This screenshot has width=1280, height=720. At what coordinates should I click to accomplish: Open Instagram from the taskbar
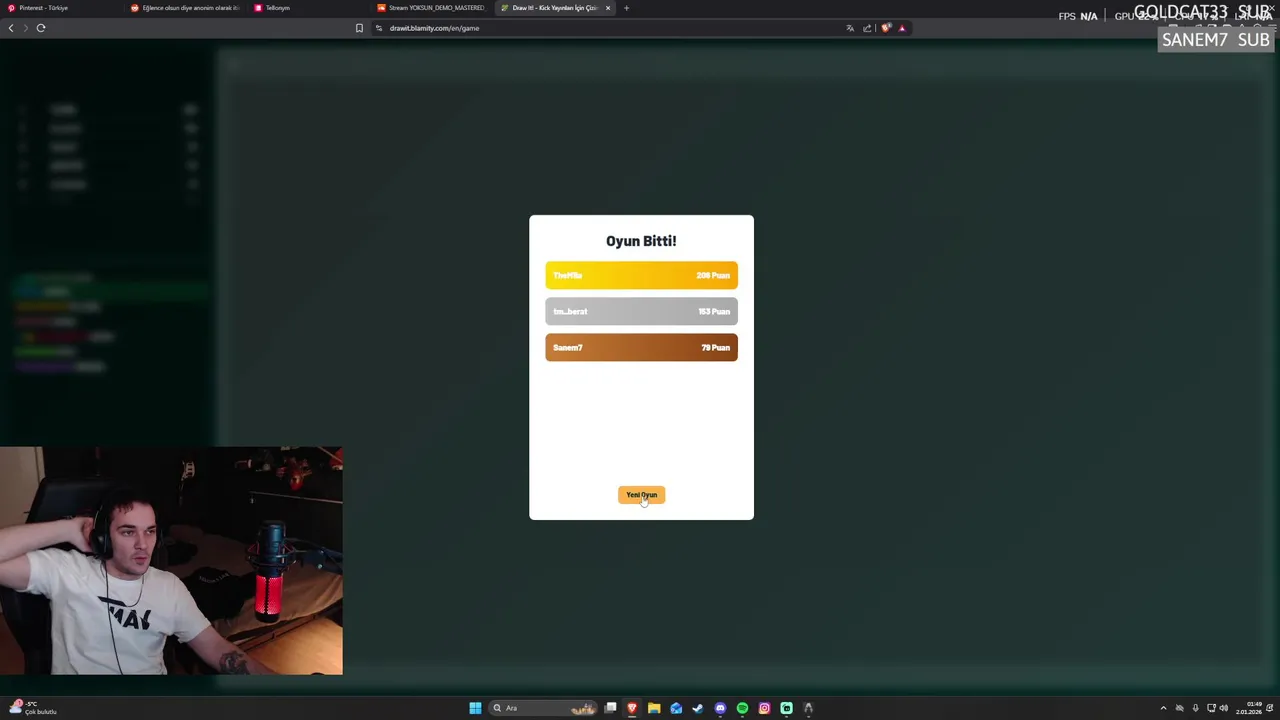click(764, 708)
